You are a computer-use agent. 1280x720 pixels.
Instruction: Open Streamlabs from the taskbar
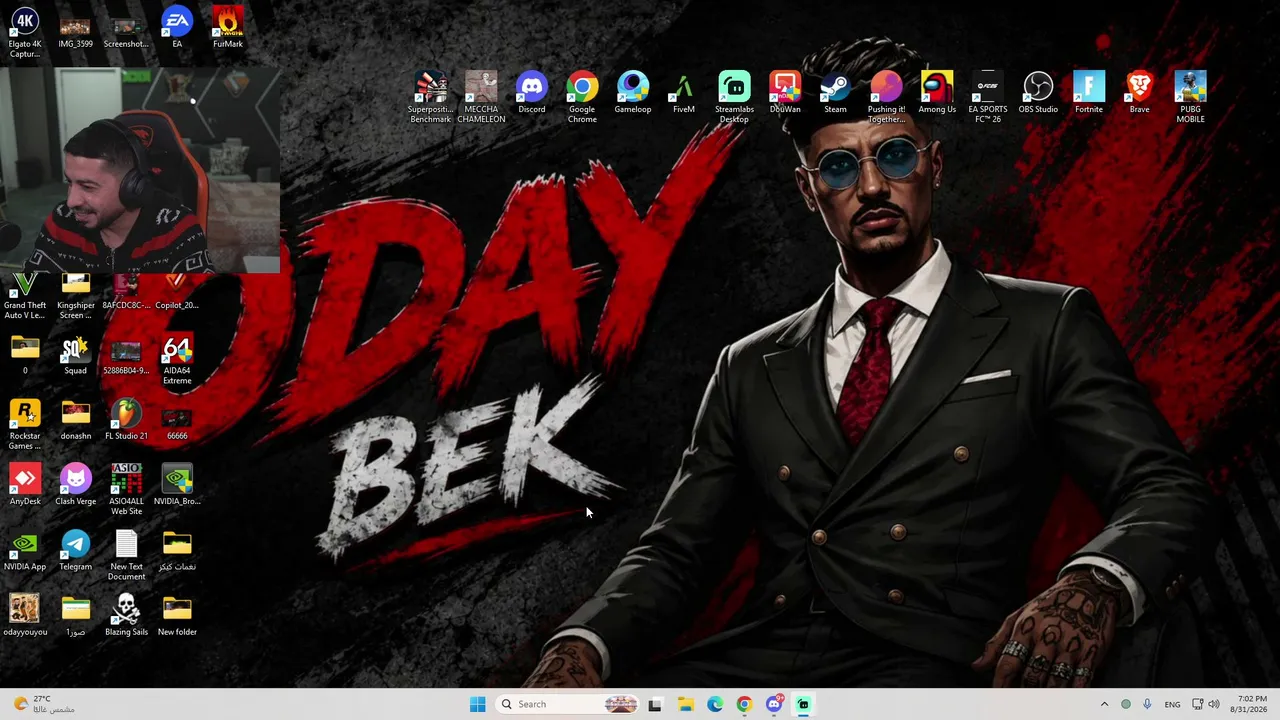(803, 704)
